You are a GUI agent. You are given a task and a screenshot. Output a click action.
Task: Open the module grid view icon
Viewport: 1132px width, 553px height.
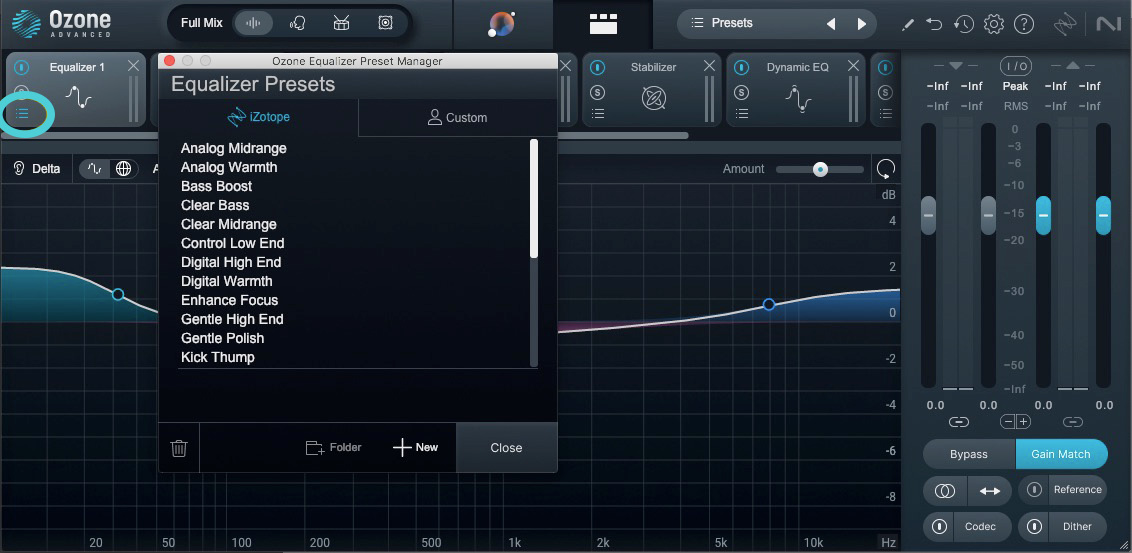coord(603,23)
